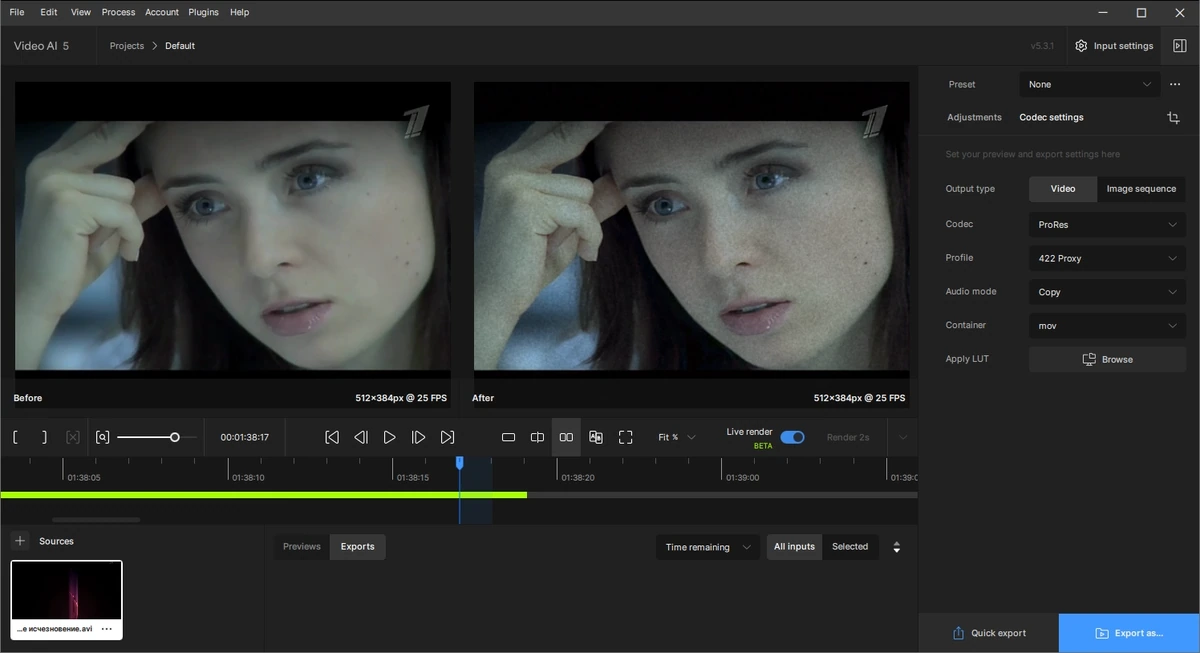Image resolution: width=1200 pixels, height=653 pixels.
Task: Clear the trim selection bracket
Action: (72, 437)
